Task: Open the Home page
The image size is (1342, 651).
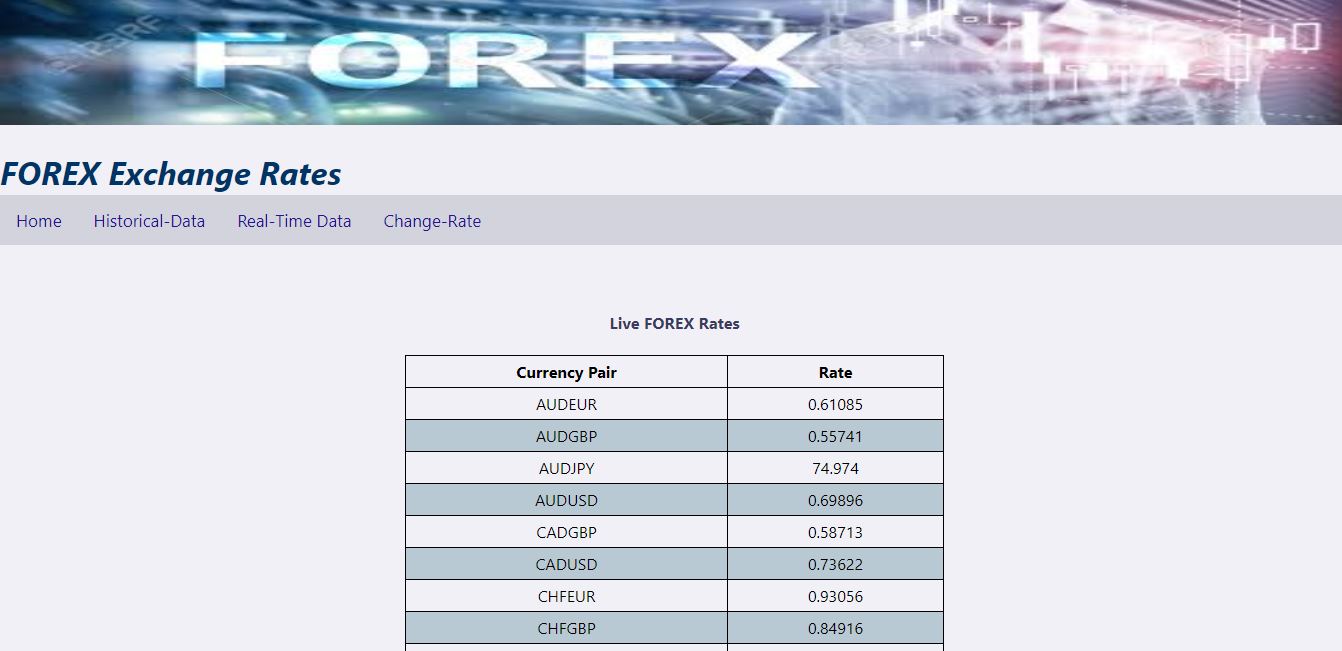Action: [x=38, y=221]
